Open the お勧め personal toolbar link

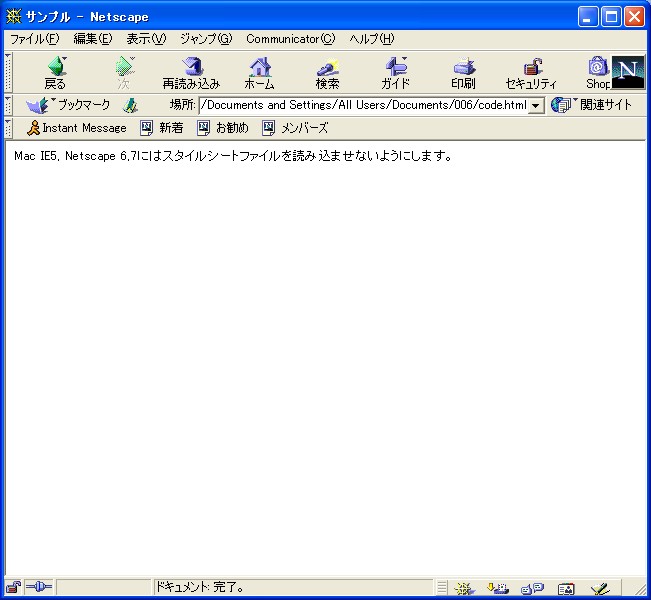pyautogui.click(x=223, y=128)
